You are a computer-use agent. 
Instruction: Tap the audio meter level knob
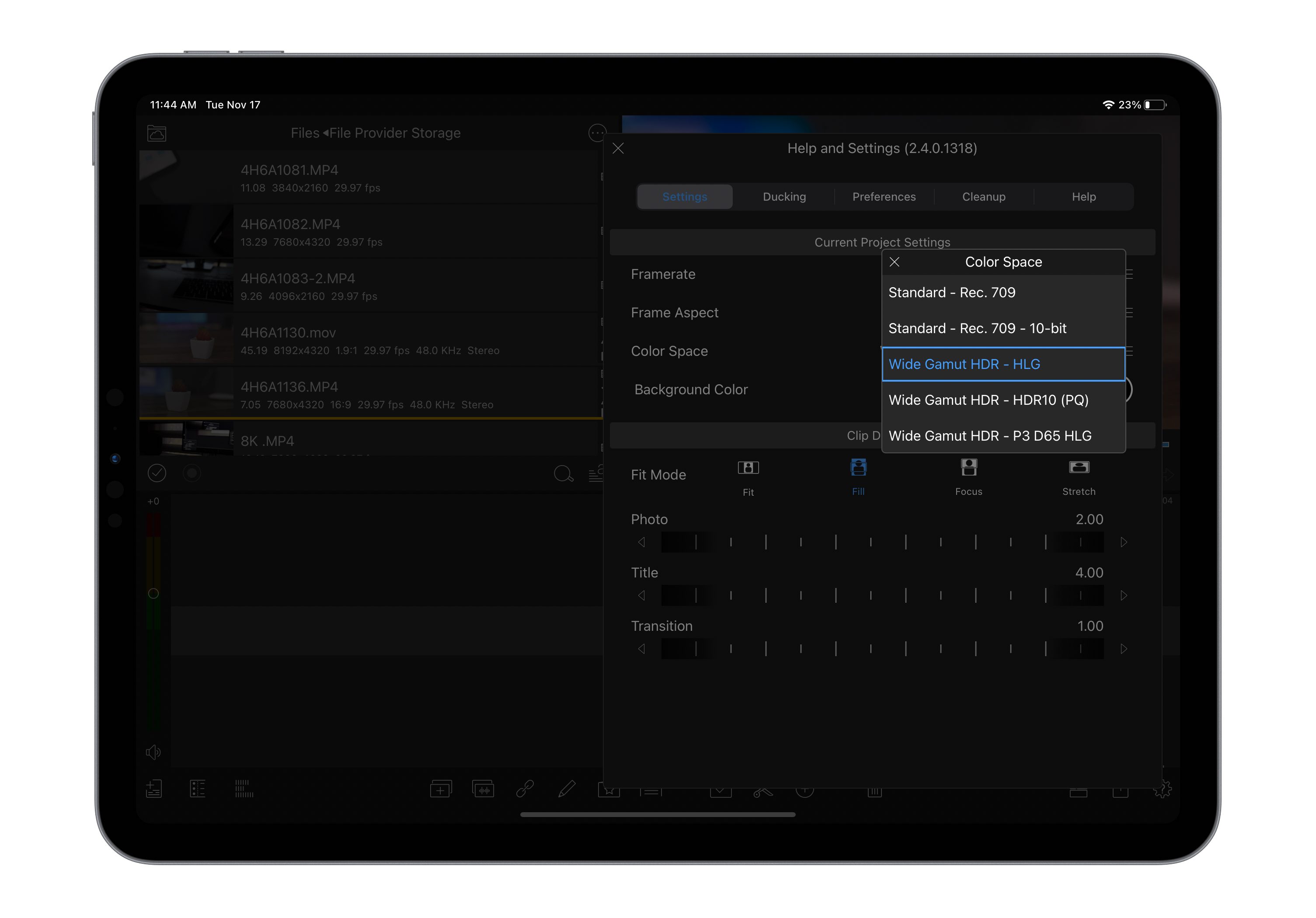pos(153,593)
